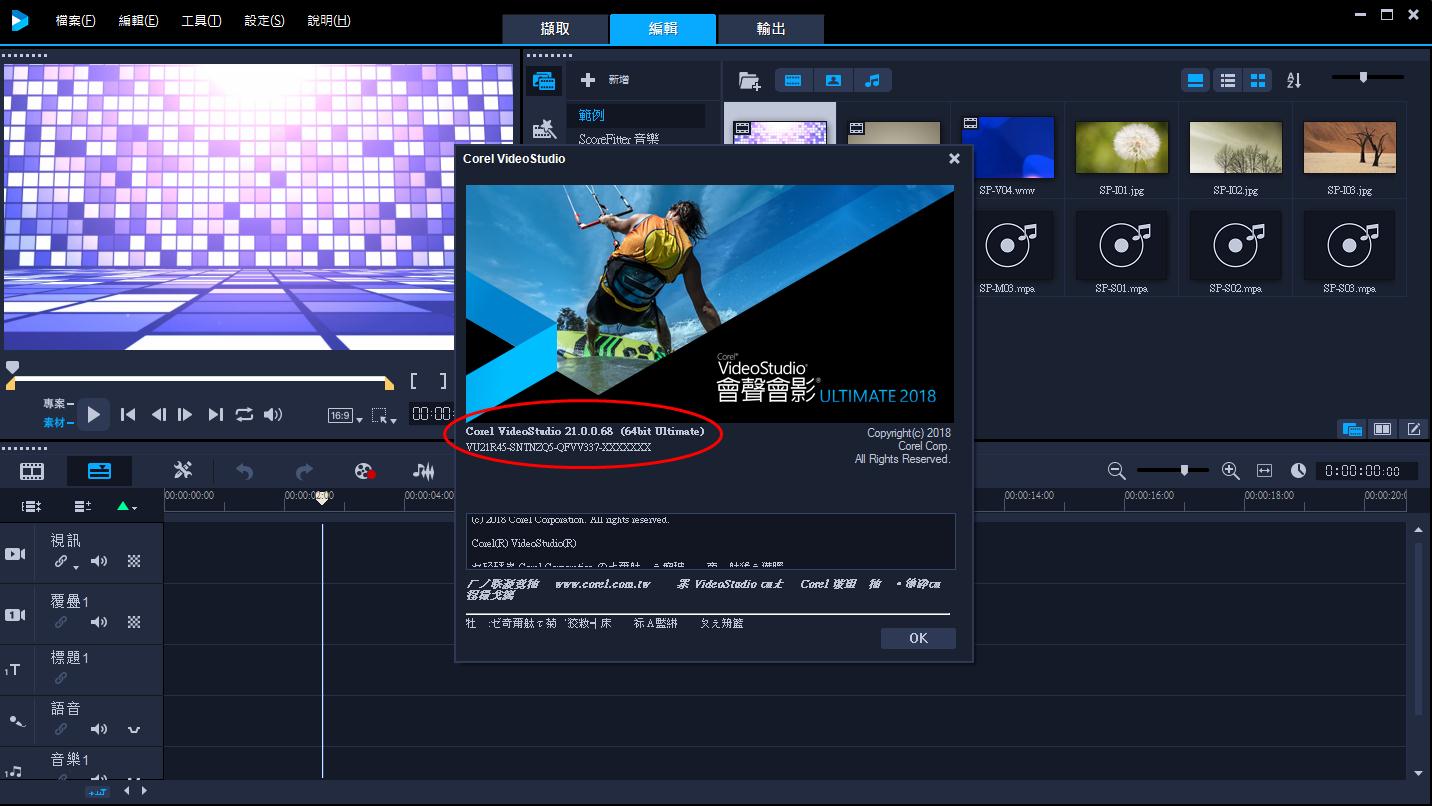Switch to the 輸出 tab
Screen dimensions: 1432x806
pos(771,29)
